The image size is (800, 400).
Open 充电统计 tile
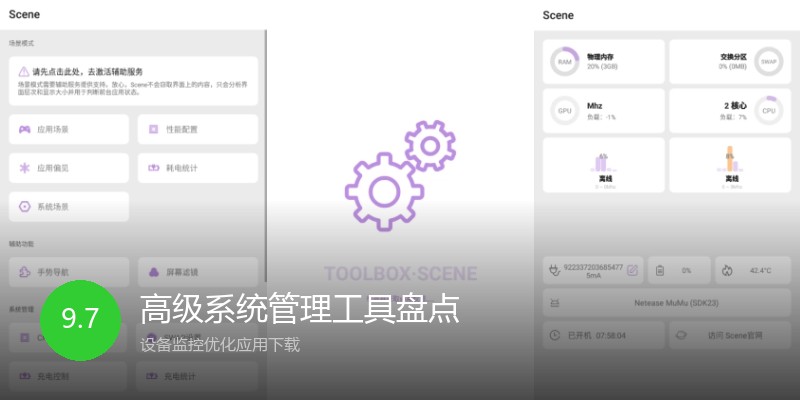pyautogui.click(x=197, y=377)
